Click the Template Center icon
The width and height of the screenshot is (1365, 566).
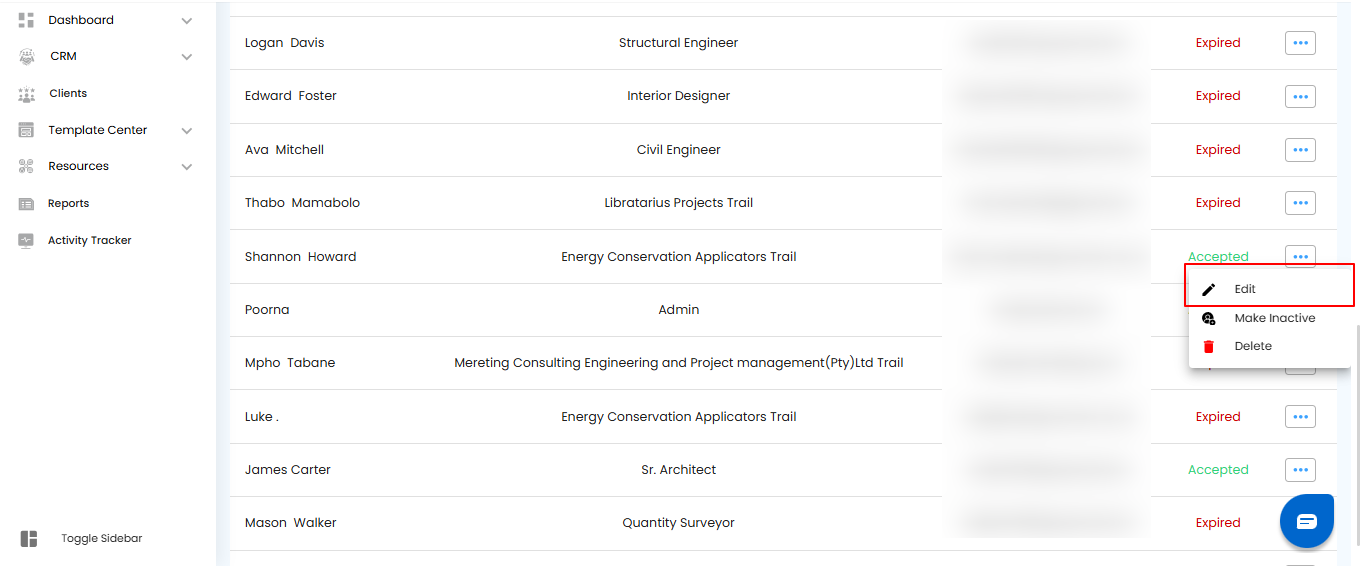(27, 131)
